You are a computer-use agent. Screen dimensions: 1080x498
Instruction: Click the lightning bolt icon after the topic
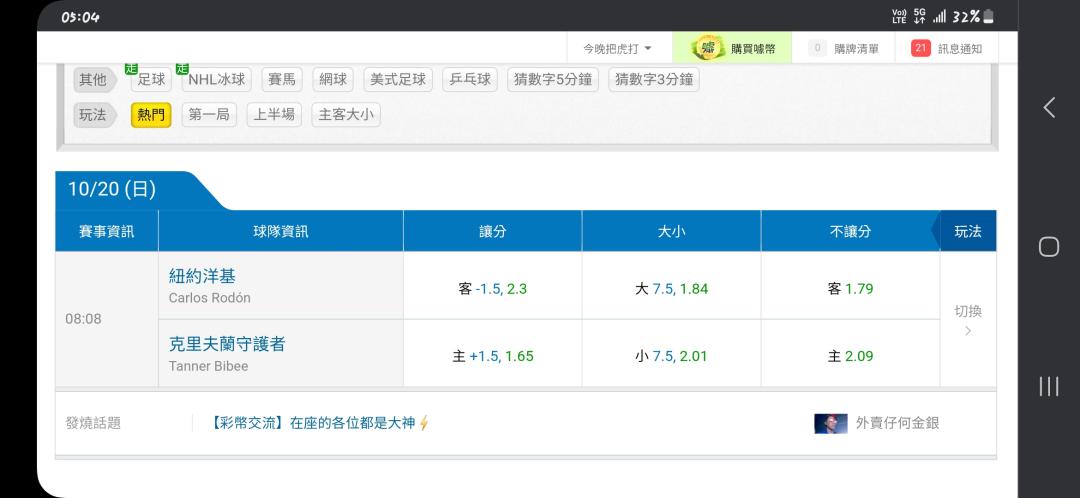[424, 423]
